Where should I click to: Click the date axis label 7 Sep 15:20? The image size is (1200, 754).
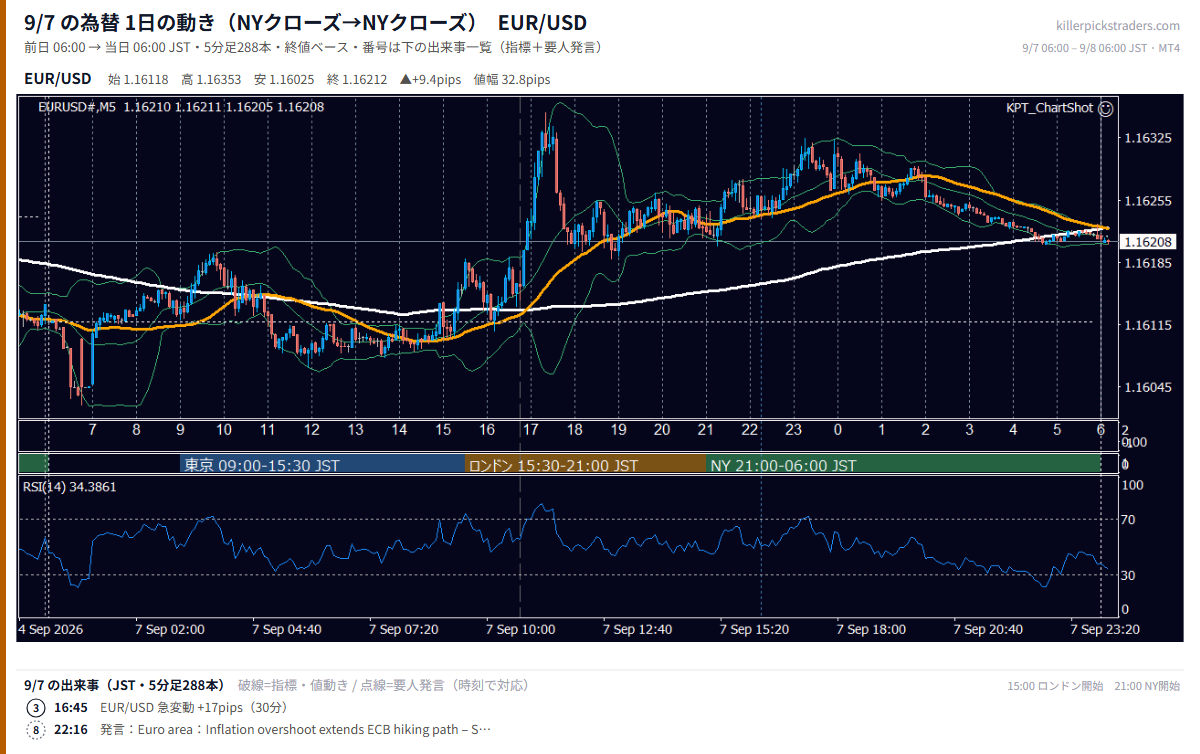[755, 629]
